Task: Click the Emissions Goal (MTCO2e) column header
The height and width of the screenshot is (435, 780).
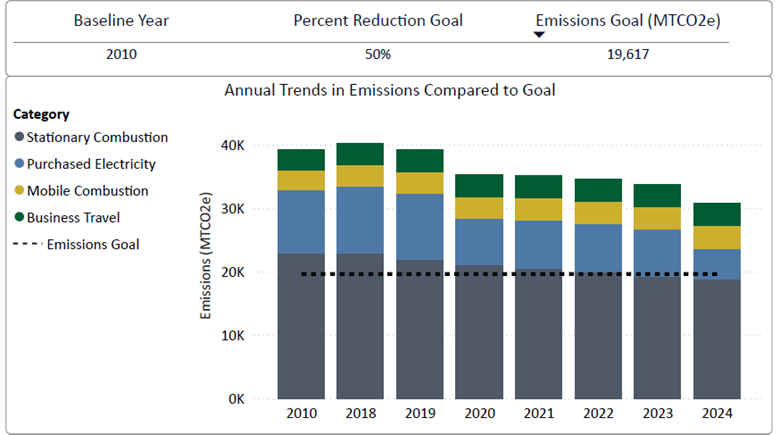Action: point(628,20)
